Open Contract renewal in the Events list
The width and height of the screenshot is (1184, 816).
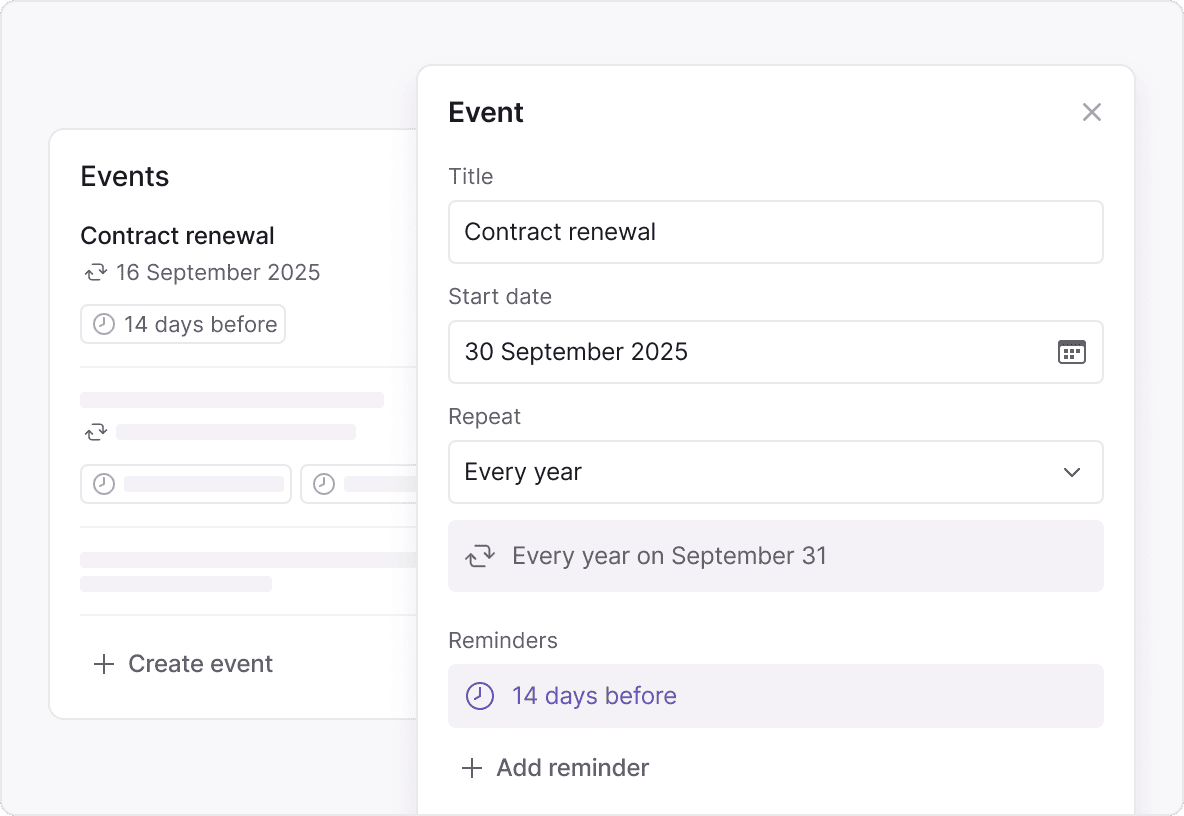tap(178, 236)
